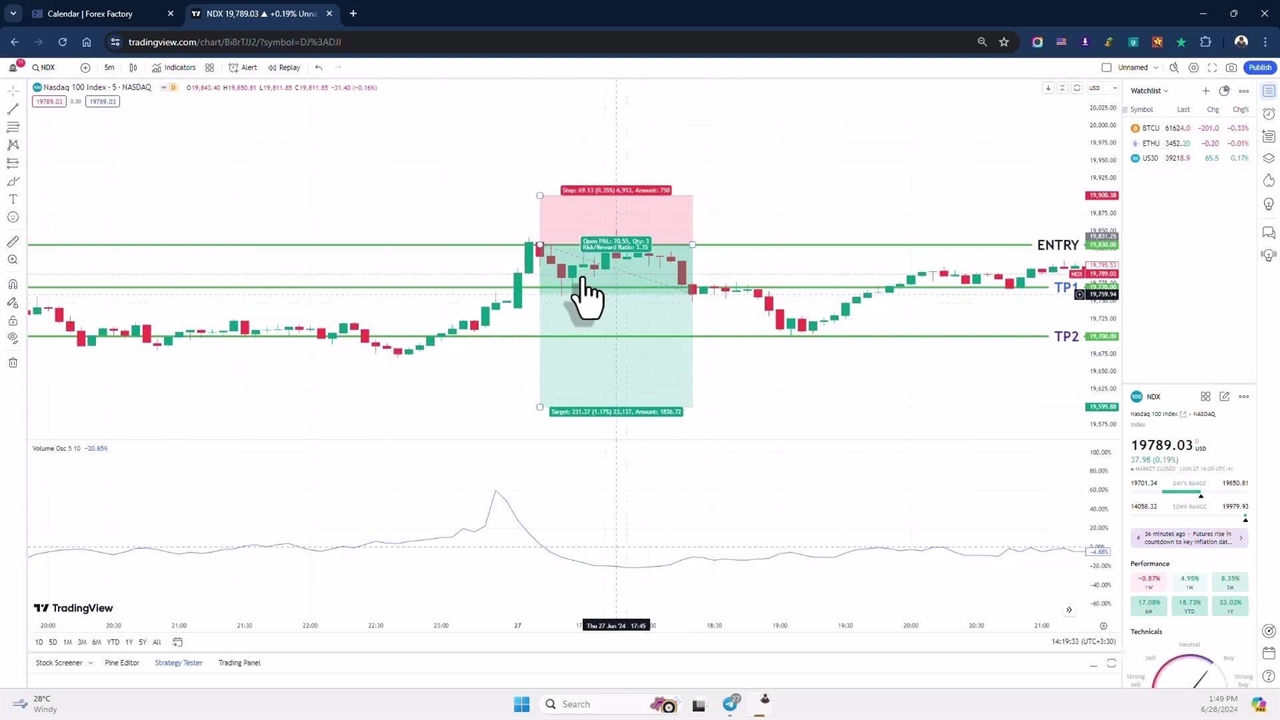Open the Trading Panel tab

[x=239, y=663]
